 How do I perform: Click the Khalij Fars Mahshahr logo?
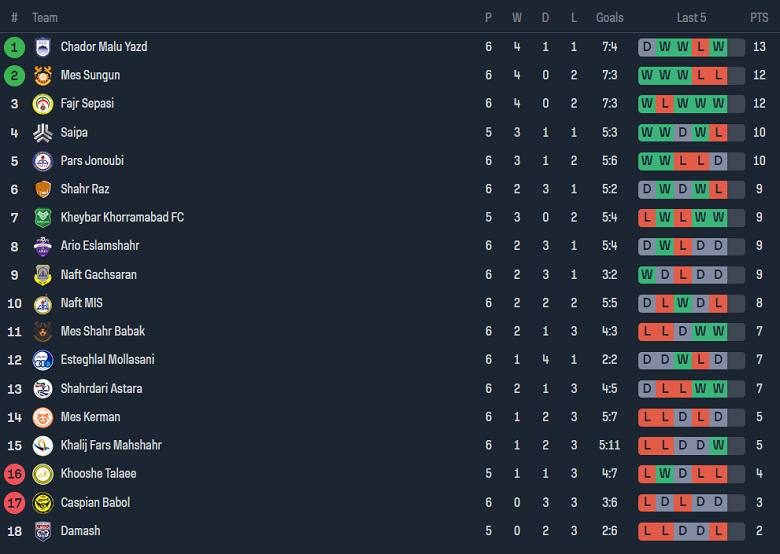[x=42, y=446]
